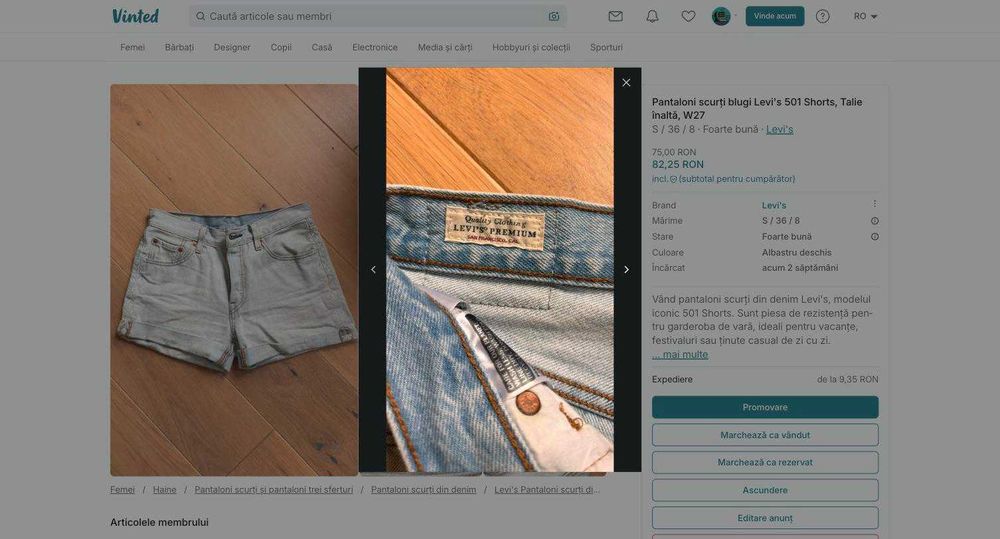Open Femei breadcrumb link
This screenshot has width=1000, height=539.
122,490
